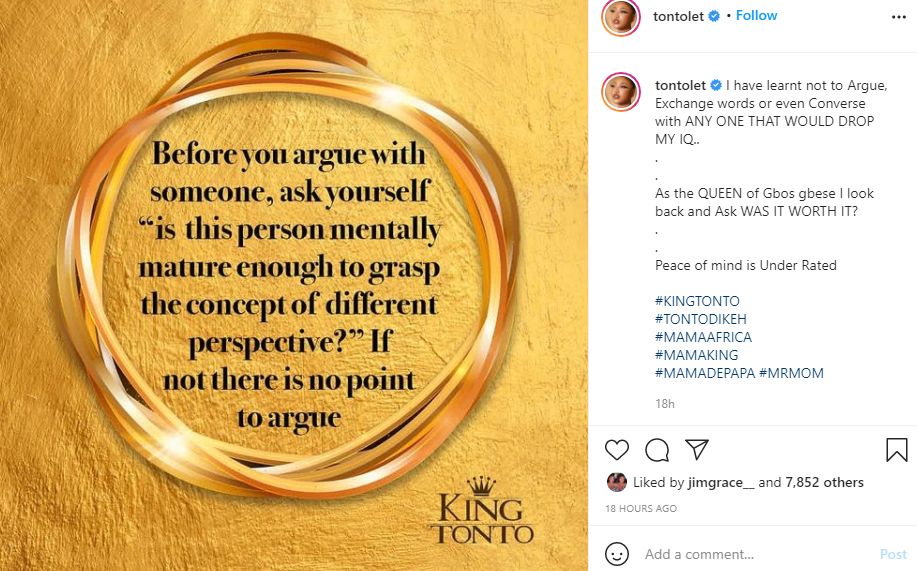This screenshot has width=917, height=571.
Task: Click tontolet header profile picture
Action: [x=621, y=18]
